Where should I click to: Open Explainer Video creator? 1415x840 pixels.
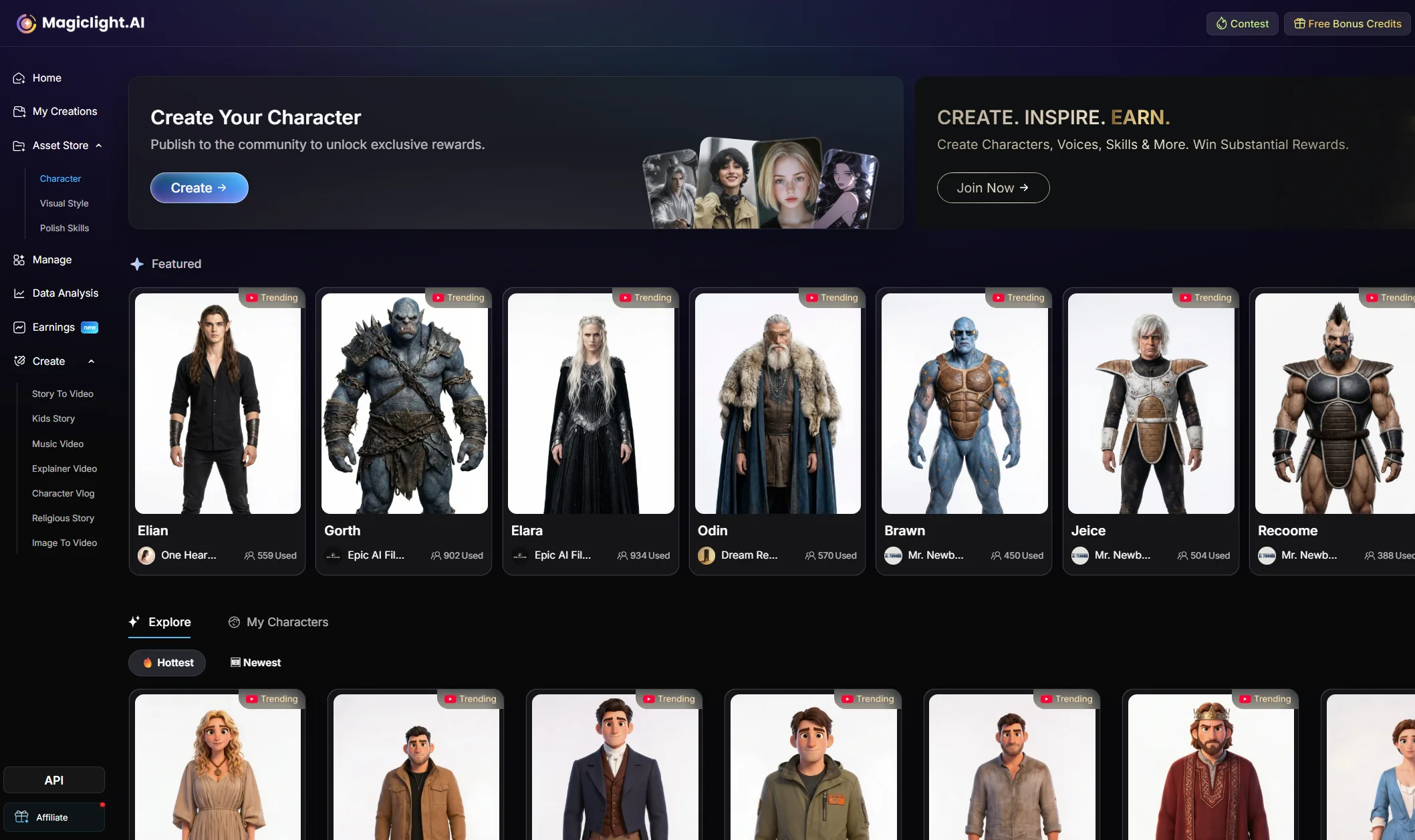pyautogui.click(x=64, y=469)
